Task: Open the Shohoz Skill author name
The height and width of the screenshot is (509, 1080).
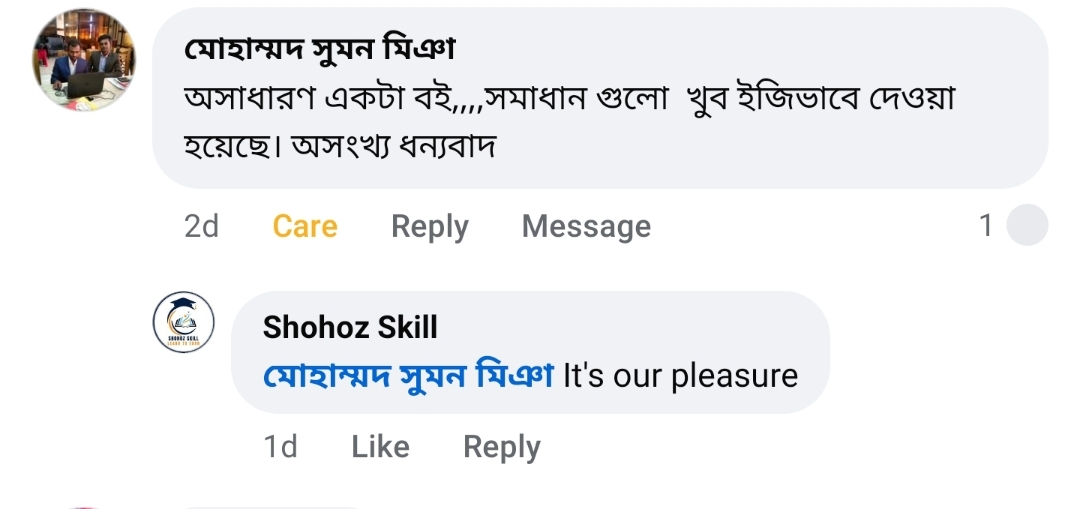Action: tap(350, 327)
